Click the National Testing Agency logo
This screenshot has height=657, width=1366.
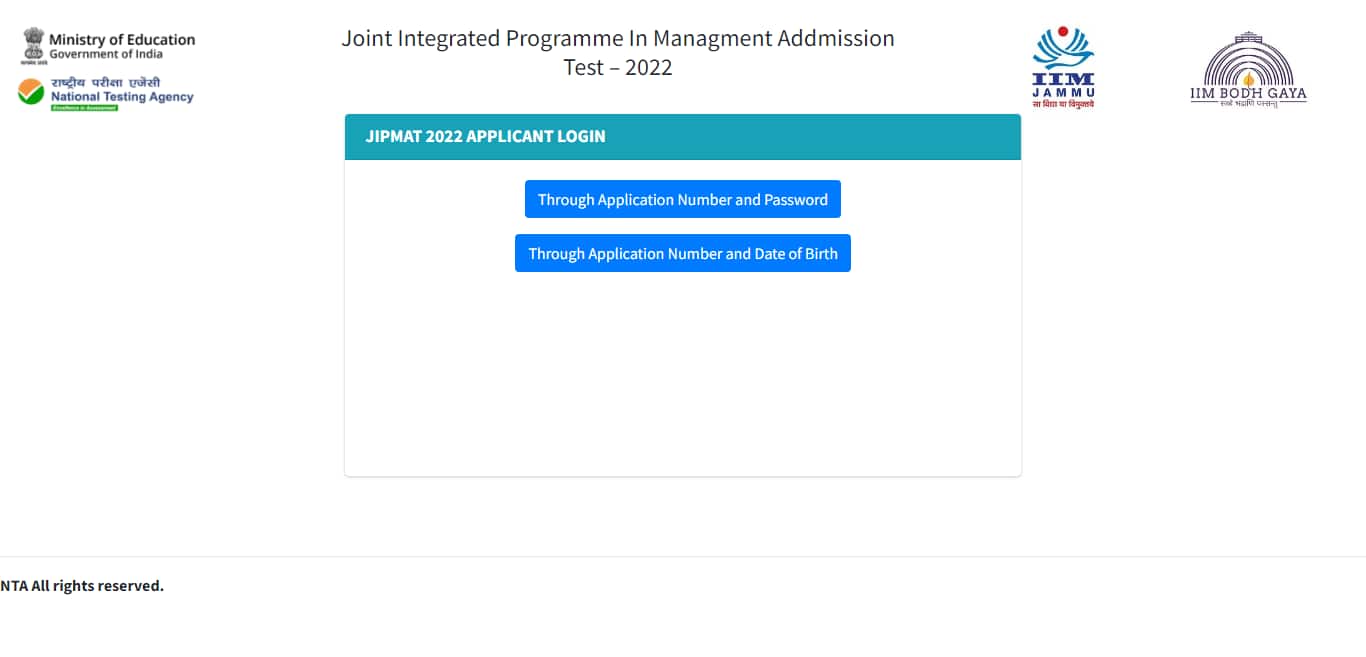click(106, 93)
